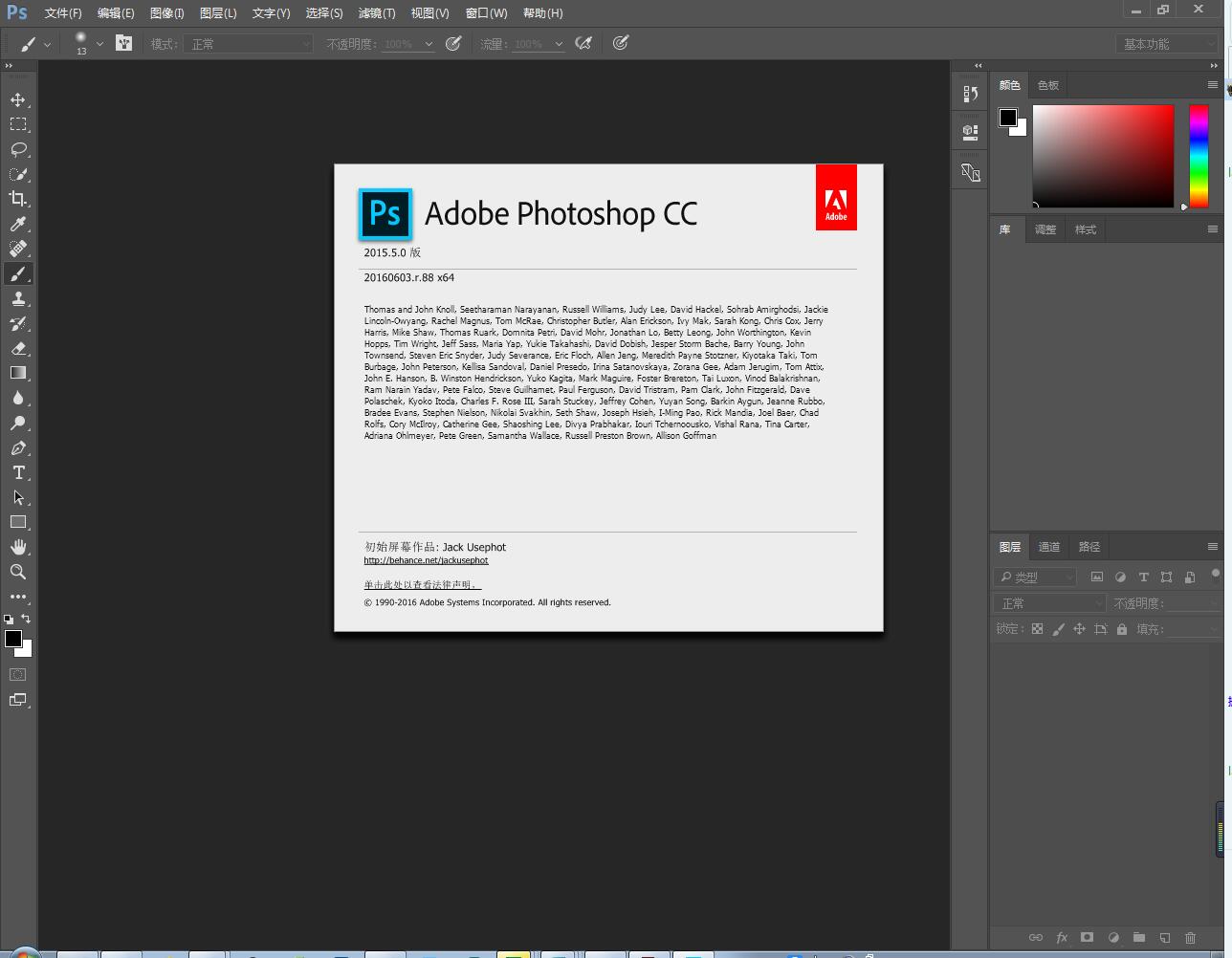The width and height of the screenshot is (1232, 958).
Task: Select the Eyedropper tool
Action: coord(18,224)
